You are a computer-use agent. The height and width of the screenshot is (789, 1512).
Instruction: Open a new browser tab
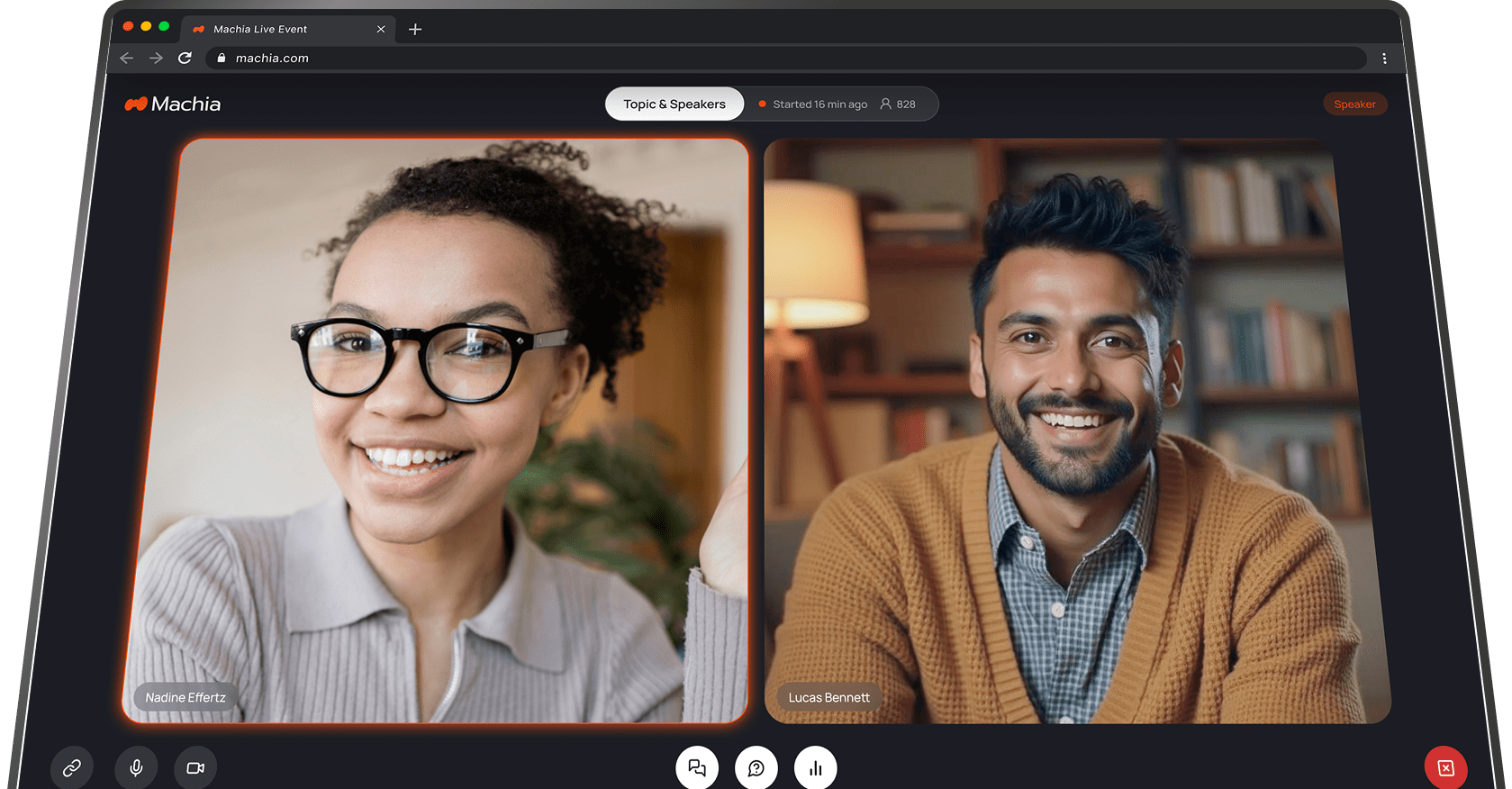tap(415, 29)
